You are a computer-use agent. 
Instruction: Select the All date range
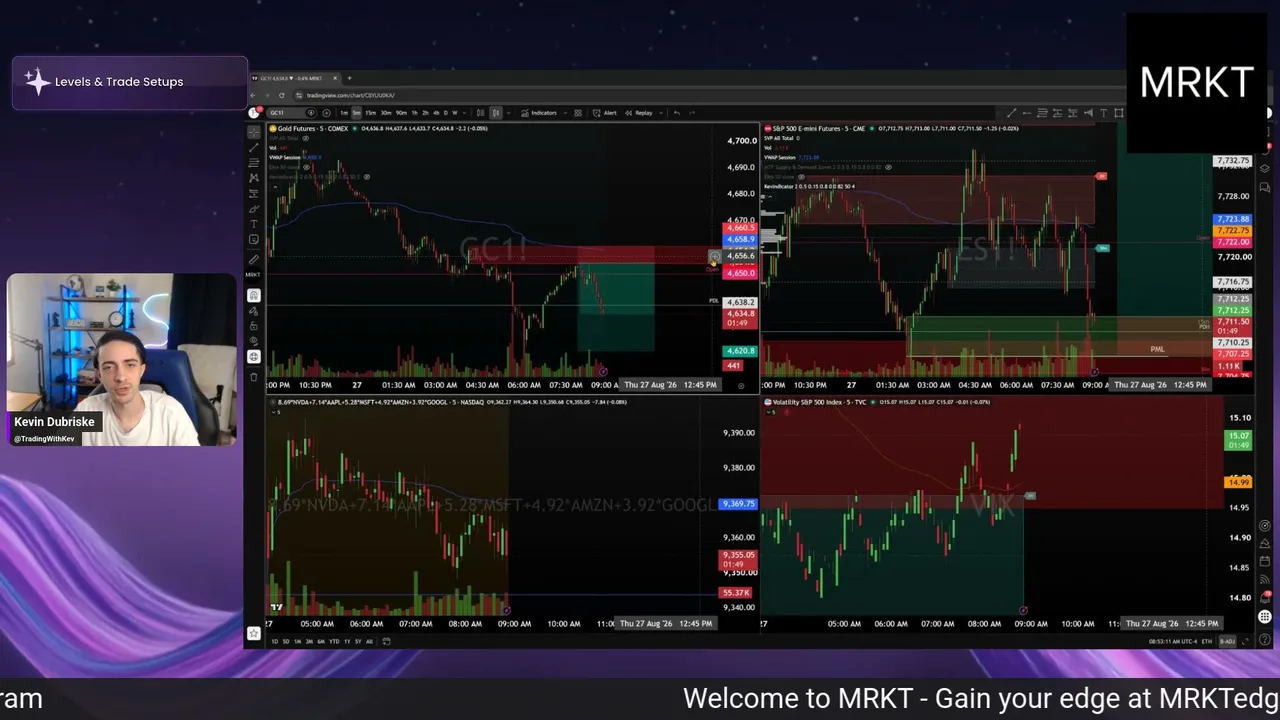(x=369, y=641)
